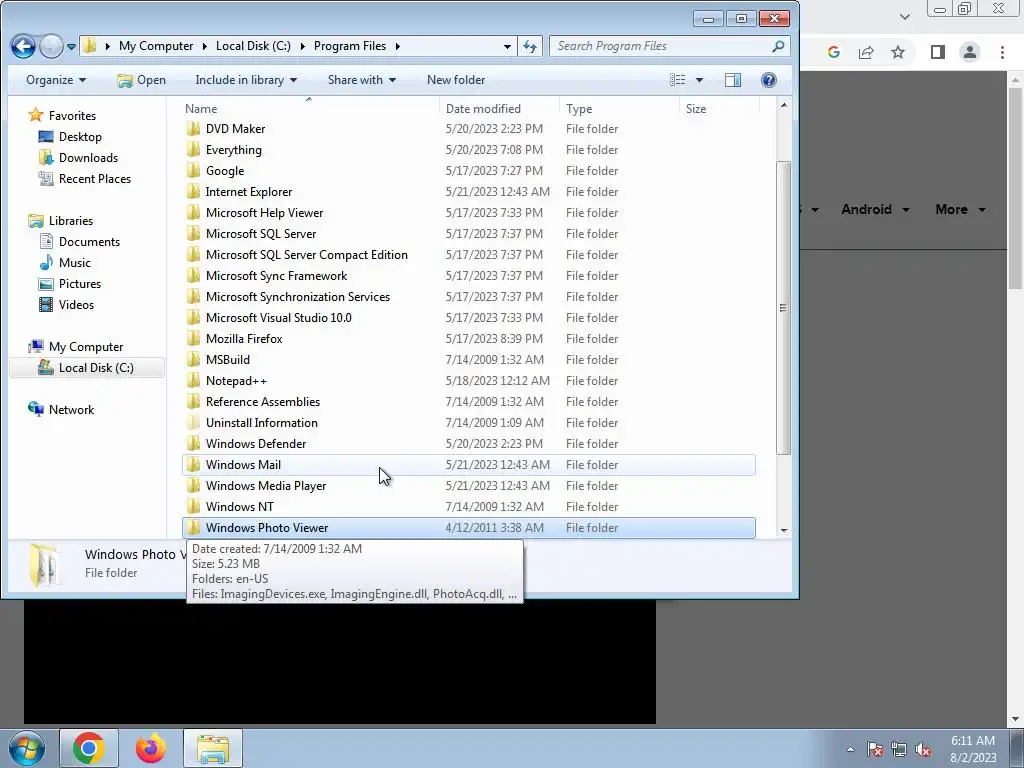Select the Notepad++ folder icon
The height and width of the screenshot is (768, 1024).
pyautogui.click(x=193, y=380)
